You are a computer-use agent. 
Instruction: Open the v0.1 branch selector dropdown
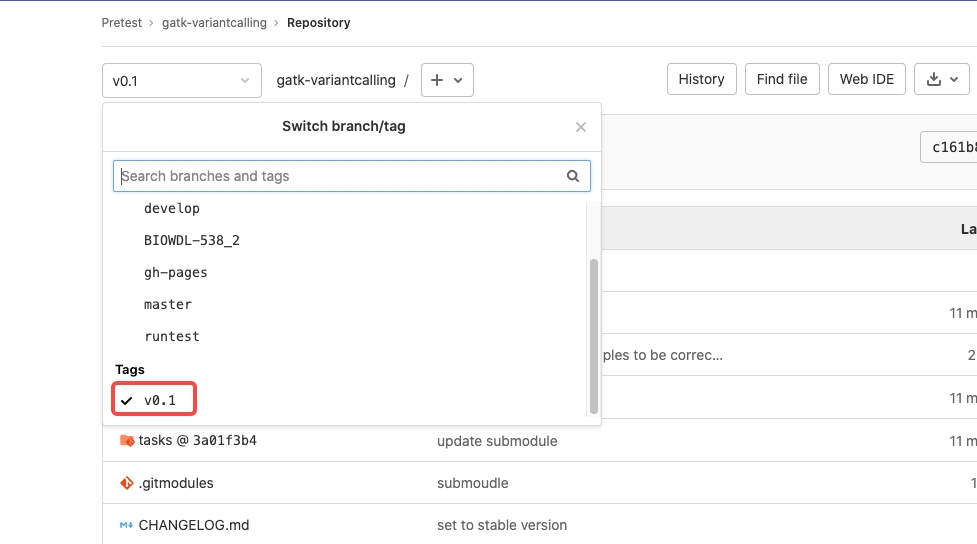click(181, 80)
